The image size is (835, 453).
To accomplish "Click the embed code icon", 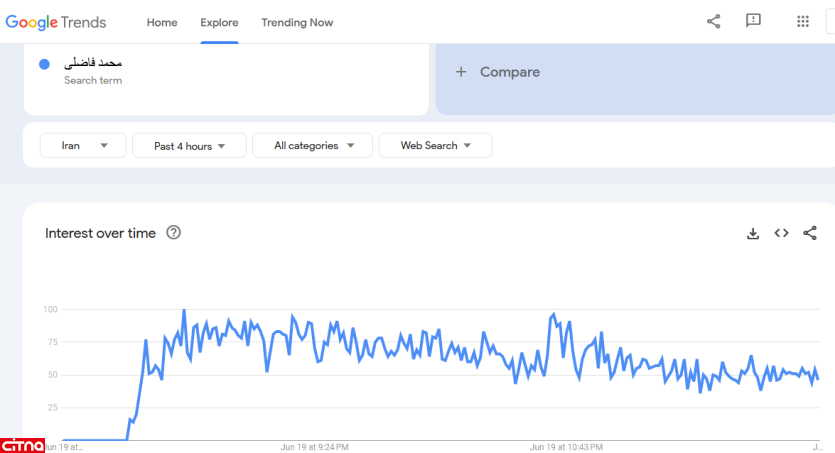I will (781, 233).
